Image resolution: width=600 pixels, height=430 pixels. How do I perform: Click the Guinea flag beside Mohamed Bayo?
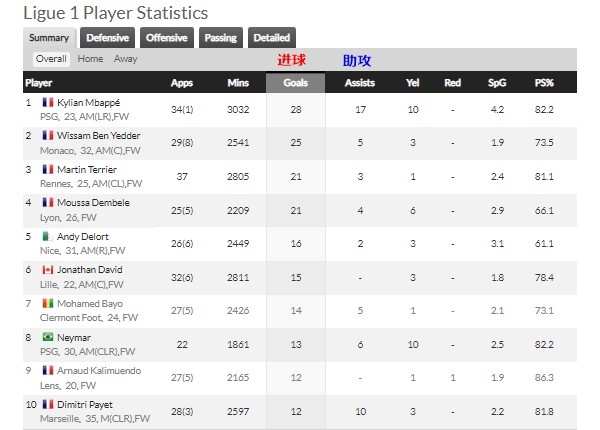tap(48, 303)
